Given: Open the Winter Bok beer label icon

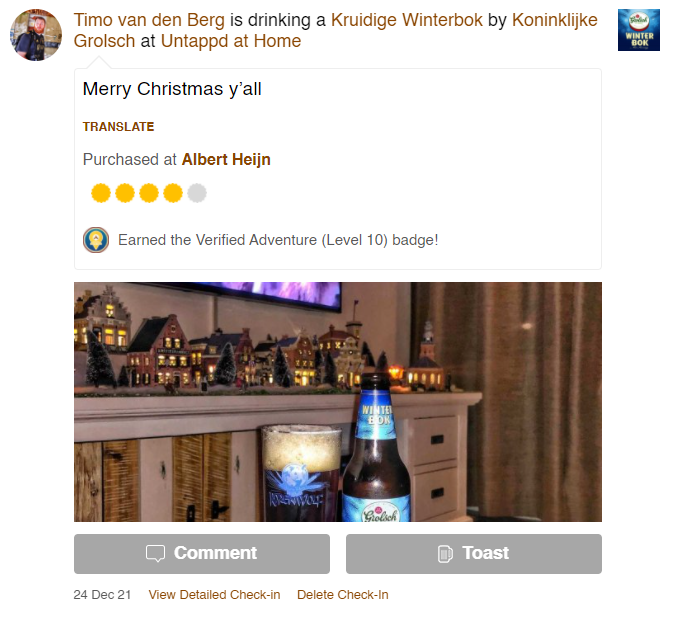Looking at the screenshot, I should pos(639,30).
